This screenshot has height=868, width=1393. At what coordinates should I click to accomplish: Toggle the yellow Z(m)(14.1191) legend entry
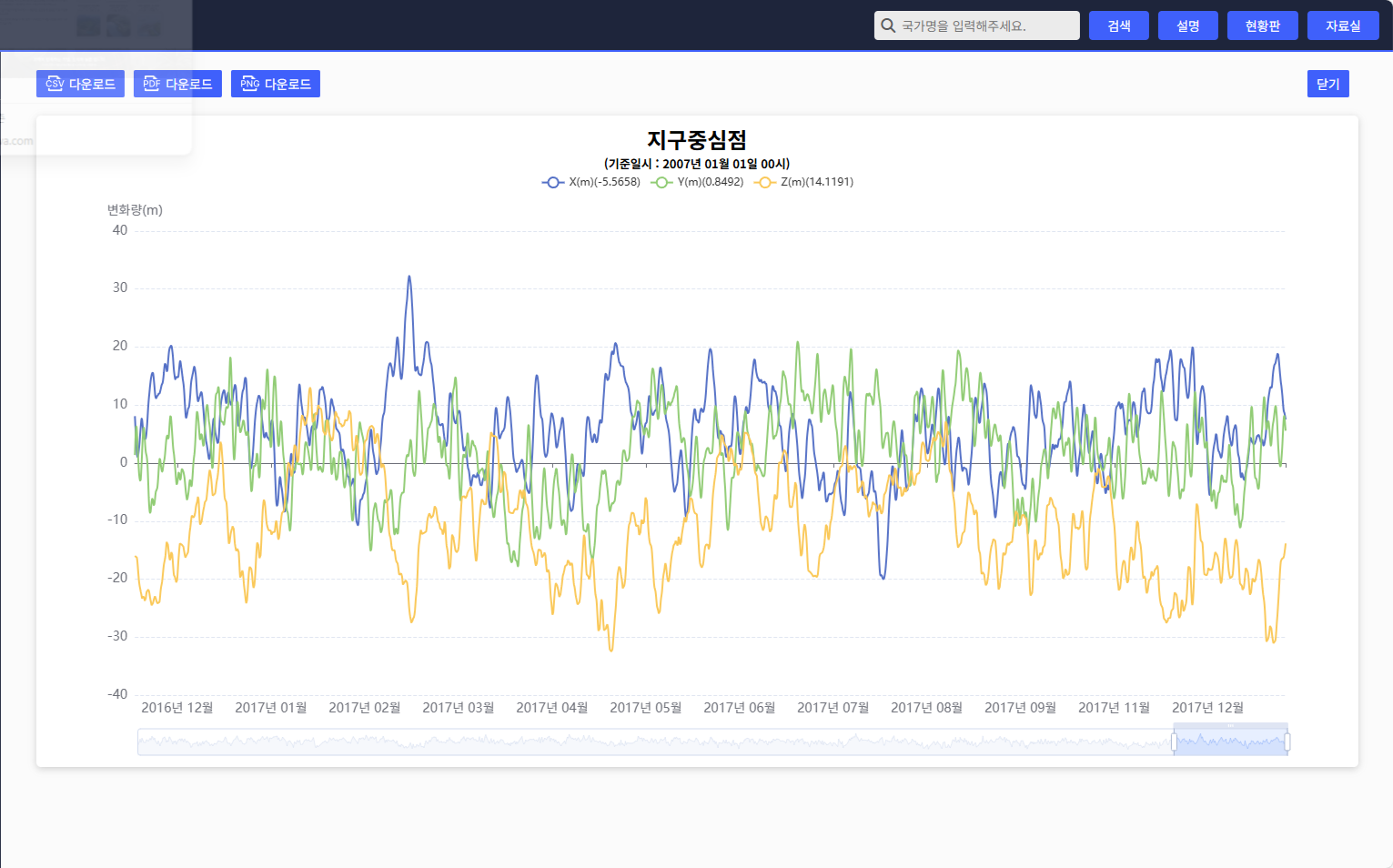804,181
